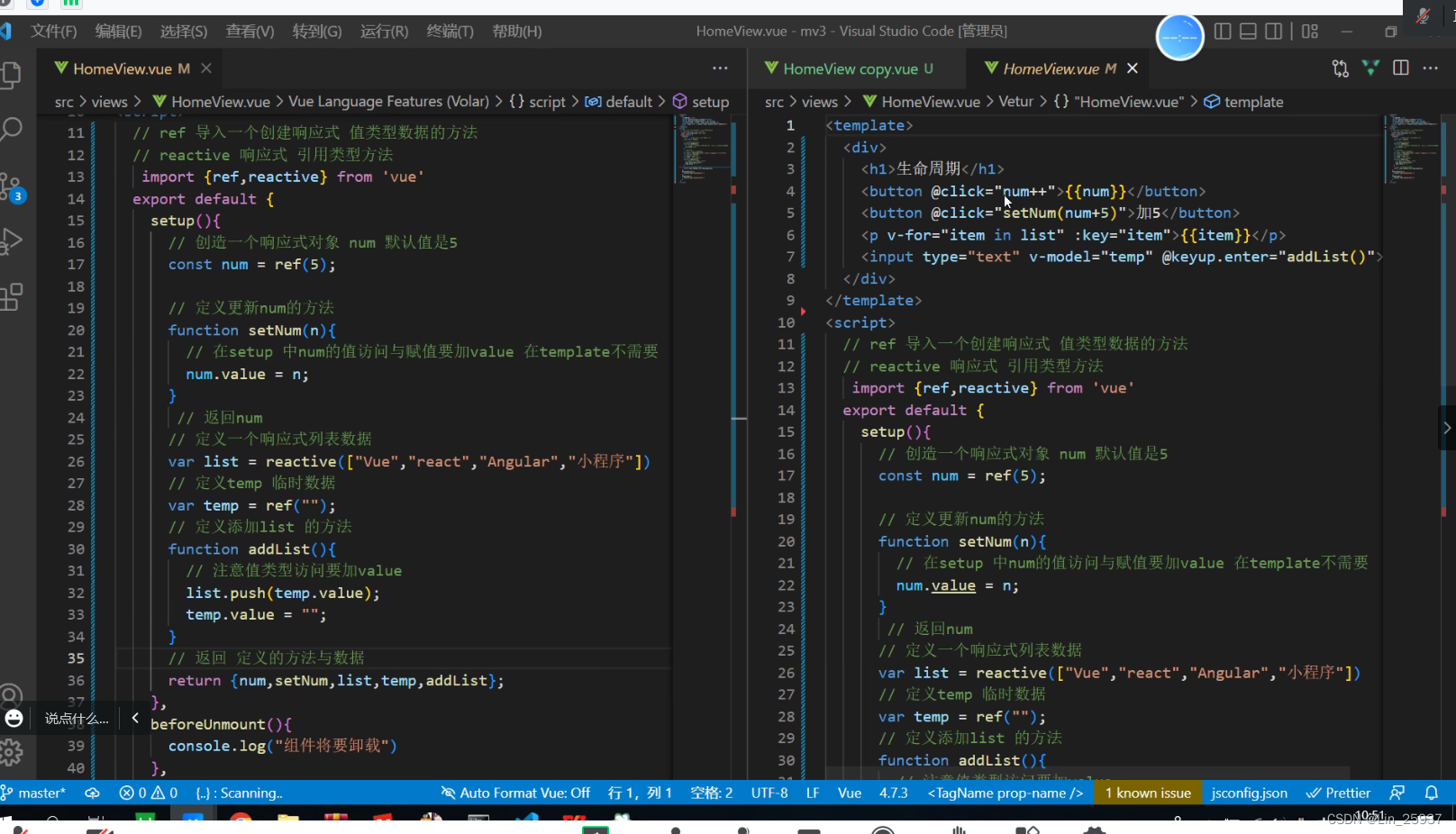
Task: Expand Vetur breadcrumb in right editor
Action: 1015,102
